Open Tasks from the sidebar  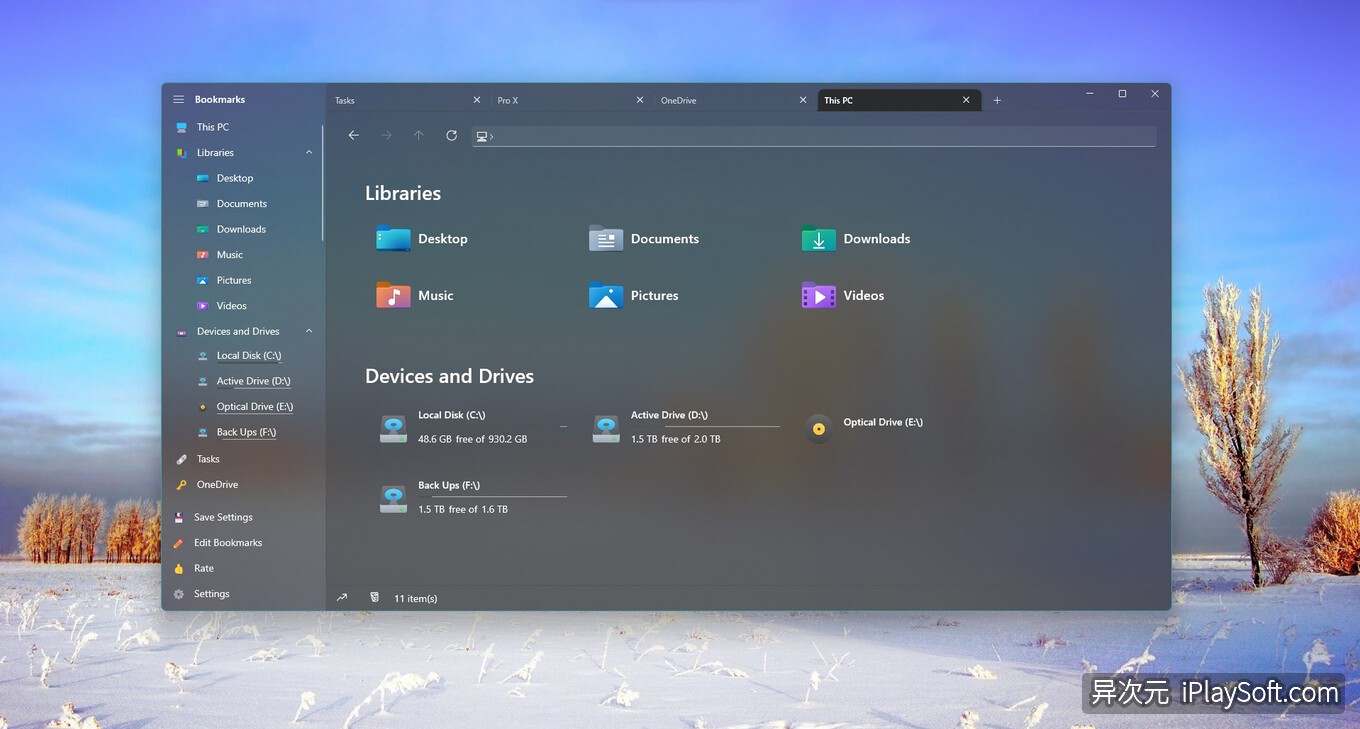click(x=208, y=459)
